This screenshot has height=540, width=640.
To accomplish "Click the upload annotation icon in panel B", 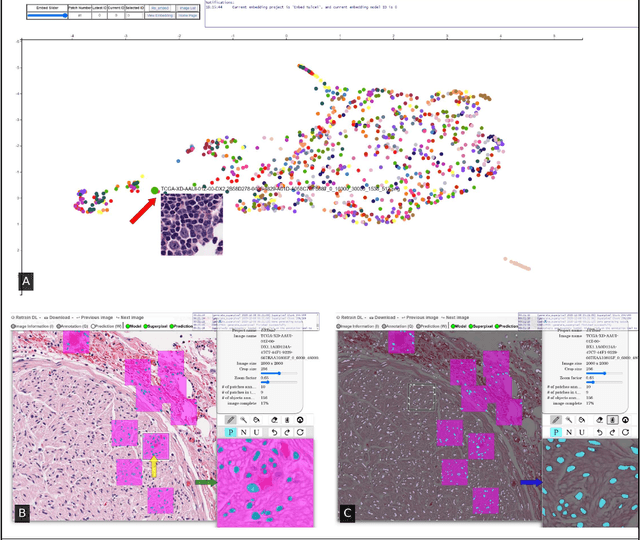I will point(300,420).
